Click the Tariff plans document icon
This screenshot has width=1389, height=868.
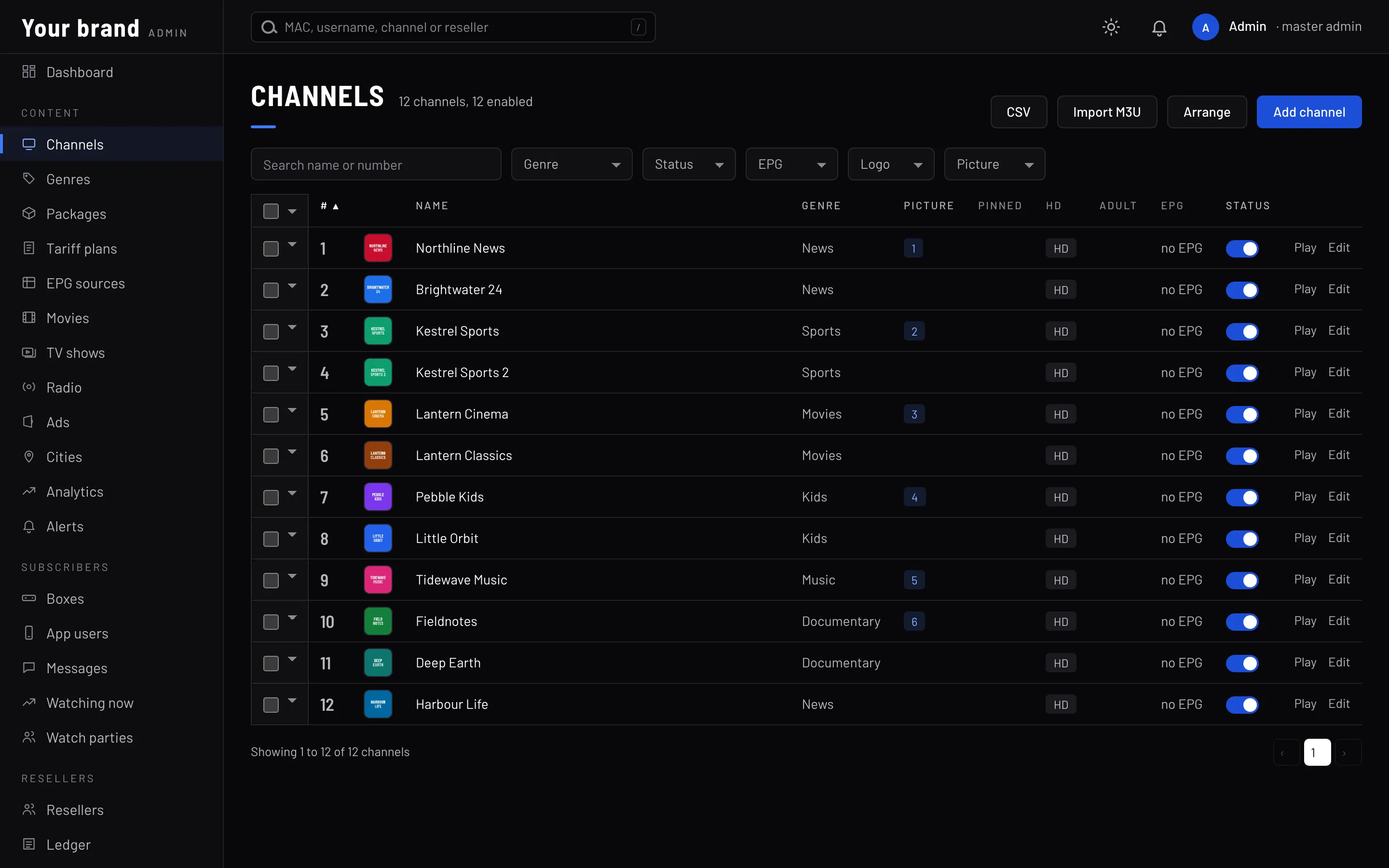coord(29,248)
